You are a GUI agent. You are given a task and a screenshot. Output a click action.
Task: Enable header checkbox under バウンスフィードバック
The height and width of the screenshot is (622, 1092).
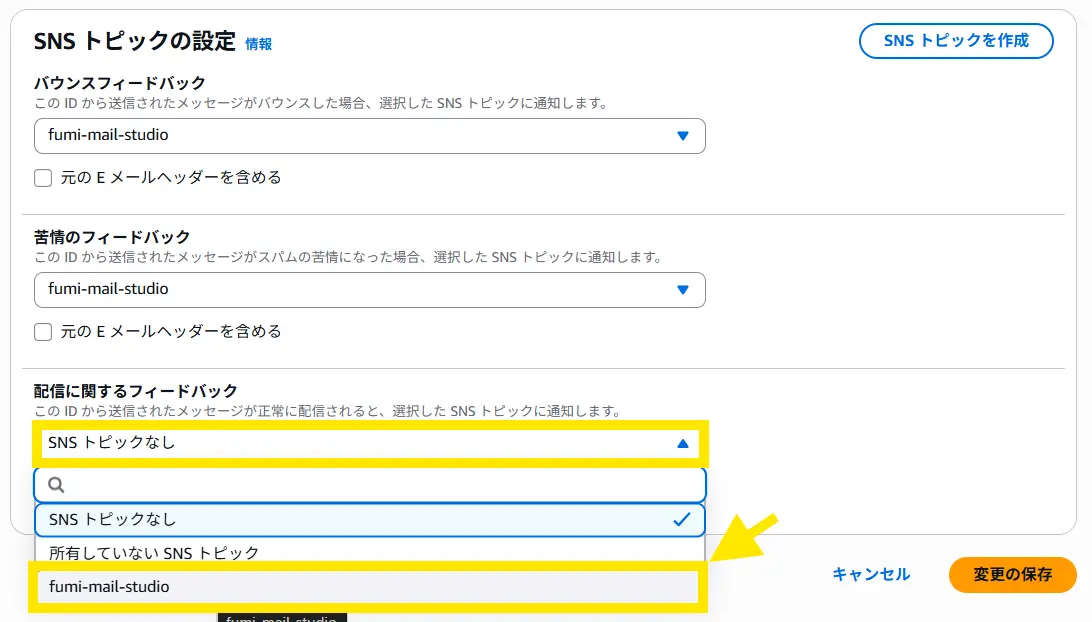43,178
